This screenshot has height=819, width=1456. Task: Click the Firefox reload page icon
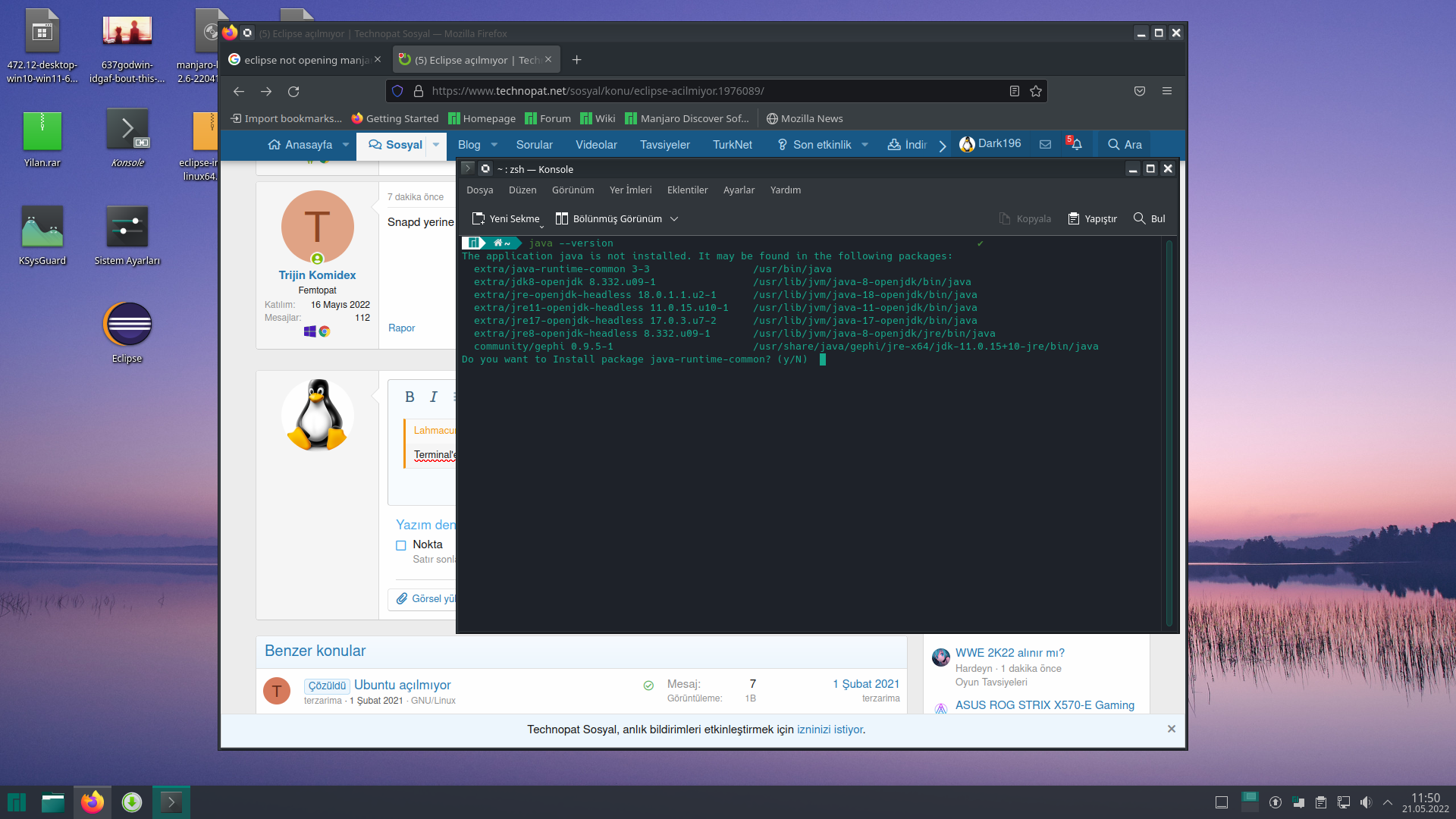(293, 91)
